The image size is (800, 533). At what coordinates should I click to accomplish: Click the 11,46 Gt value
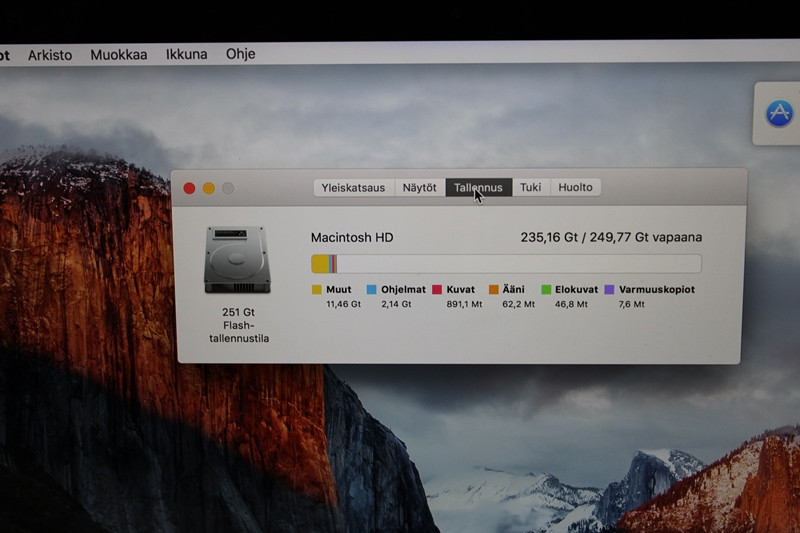343,304
